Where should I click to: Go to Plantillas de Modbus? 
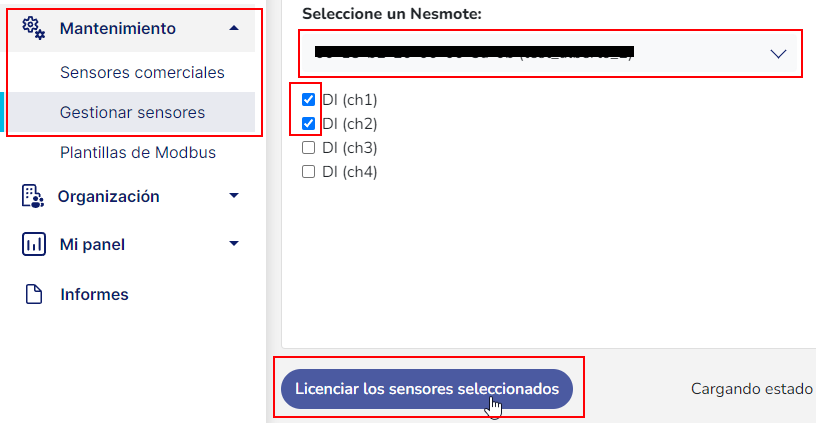click(x=138, y=153)
